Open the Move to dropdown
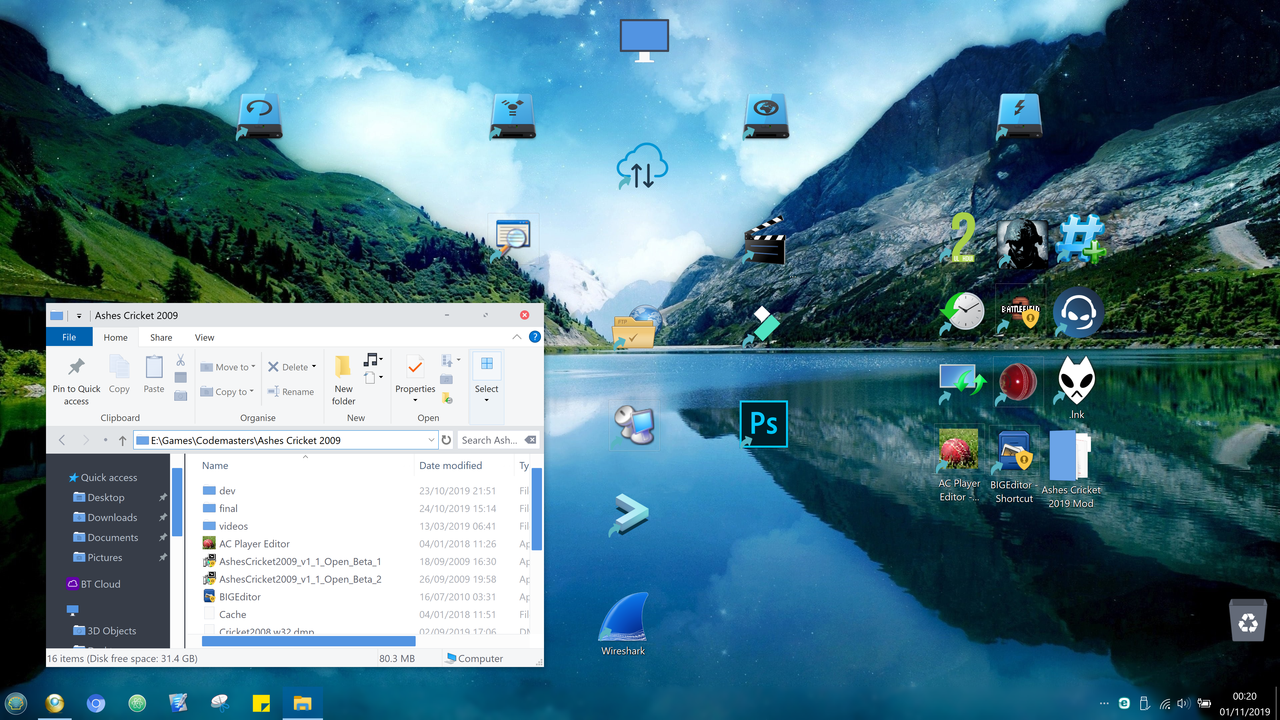The image size is (1280, 720). click(228, 367)
